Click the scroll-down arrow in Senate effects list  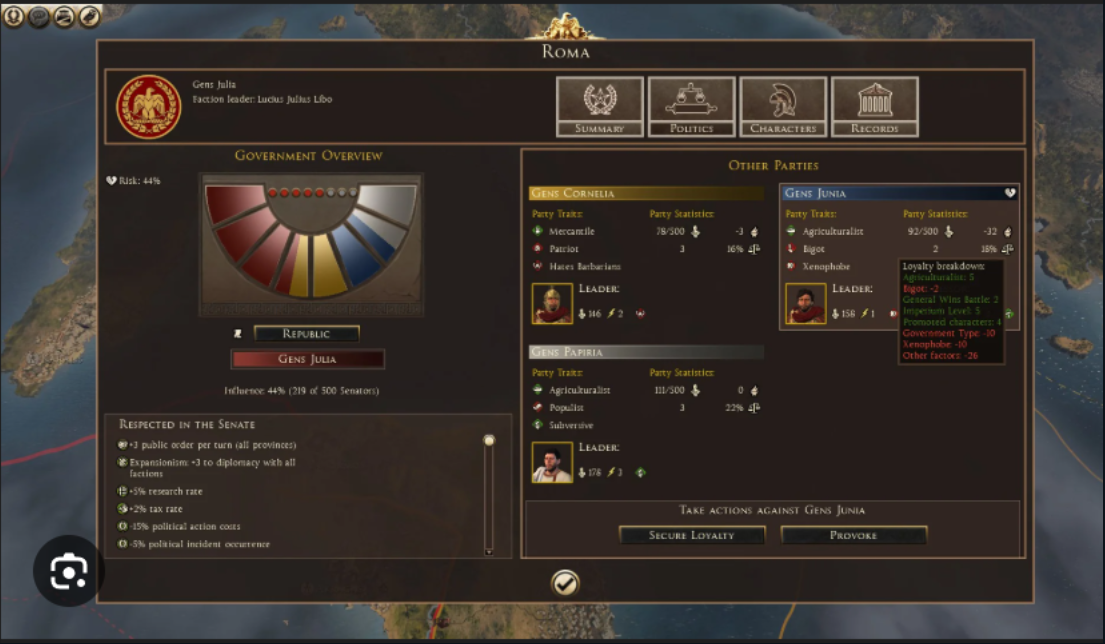tap(488, 552)
